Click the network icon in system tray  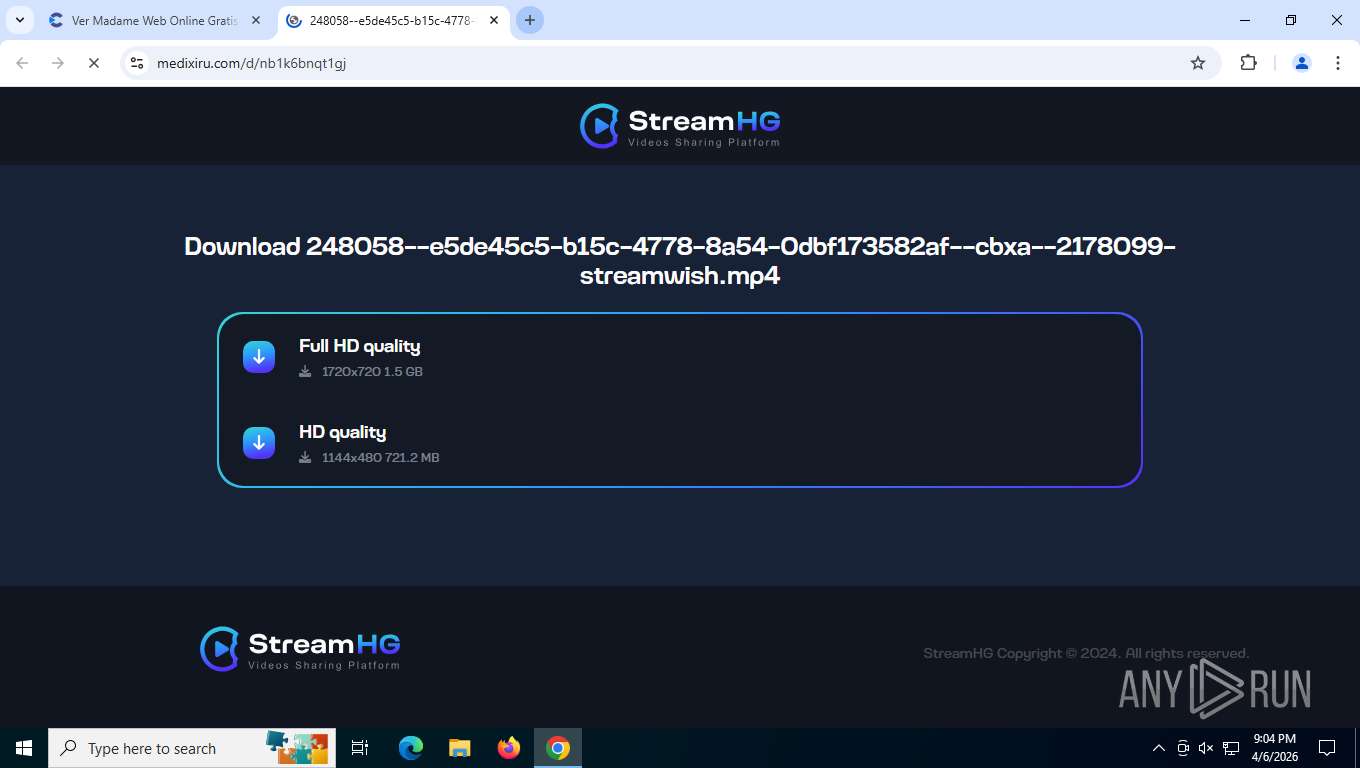pyautogui.click(x=1231, y=748)
